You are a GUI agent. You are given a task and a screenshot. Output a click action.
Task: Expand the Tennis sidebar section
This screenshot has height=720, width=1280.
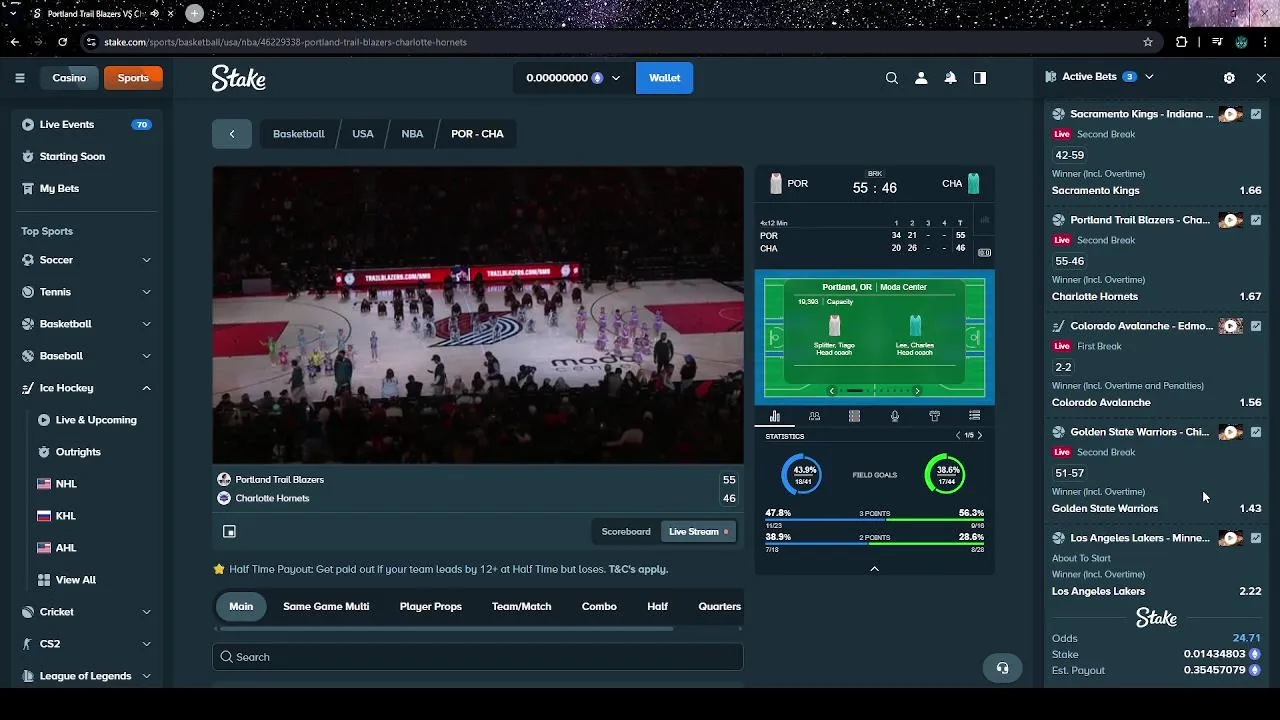click(x=146, y=292)
